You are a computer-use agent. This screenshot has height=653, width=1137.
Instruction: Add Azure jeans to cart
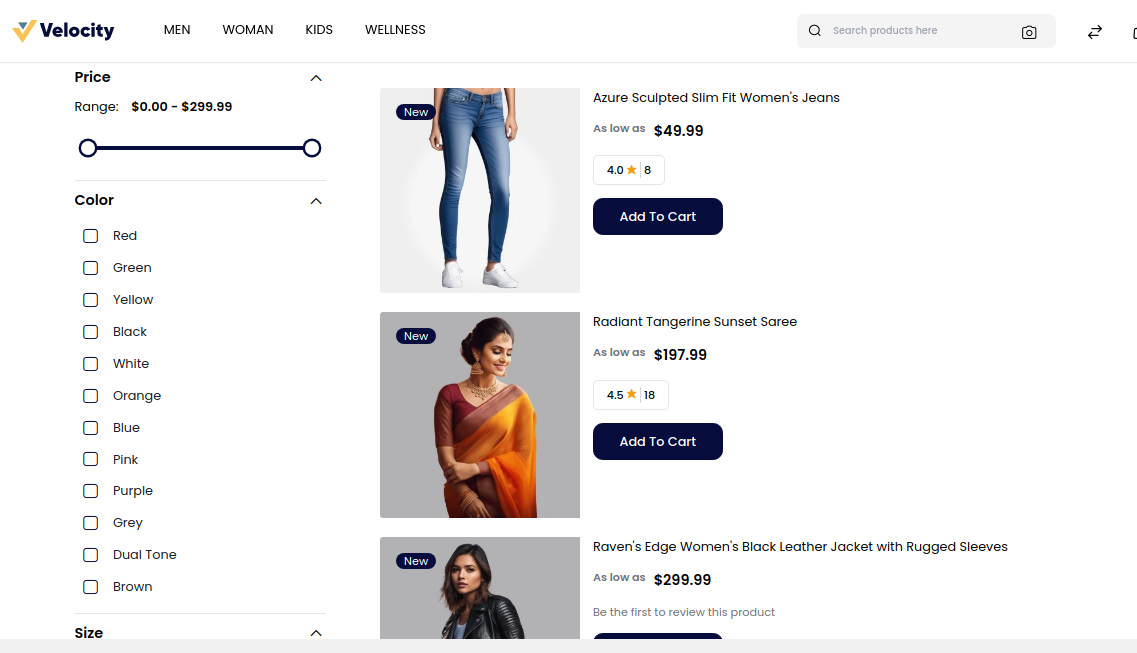[x=658, y=217]
